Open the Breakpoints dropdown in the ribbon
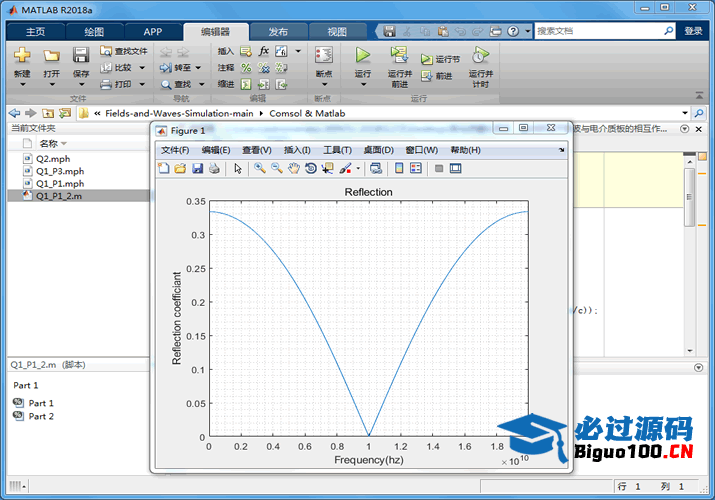The width and height of the screenshot is (715, 500). 323,84
